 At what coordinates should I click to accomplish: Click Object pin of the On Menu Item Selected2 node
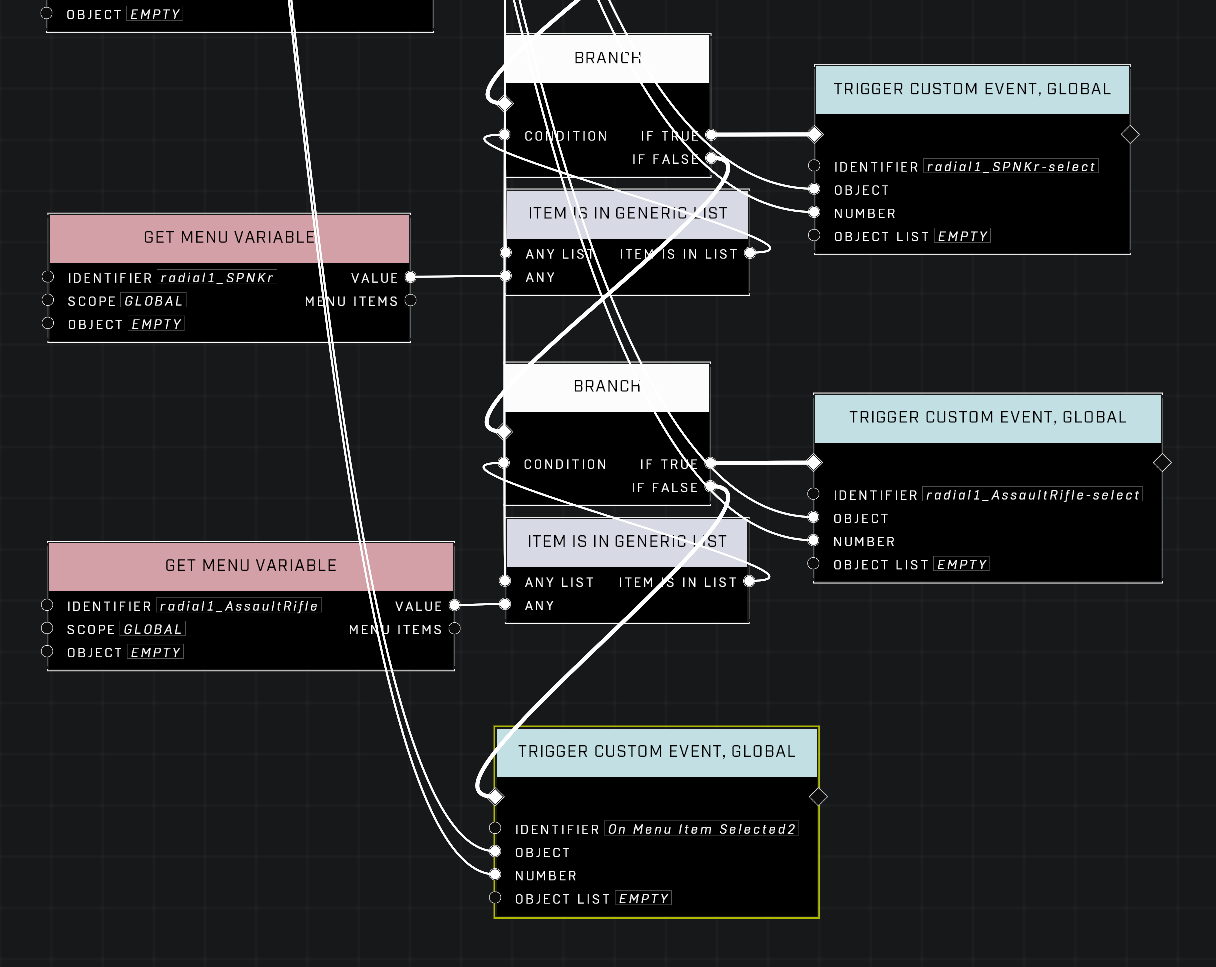click(x=495, y=851)
